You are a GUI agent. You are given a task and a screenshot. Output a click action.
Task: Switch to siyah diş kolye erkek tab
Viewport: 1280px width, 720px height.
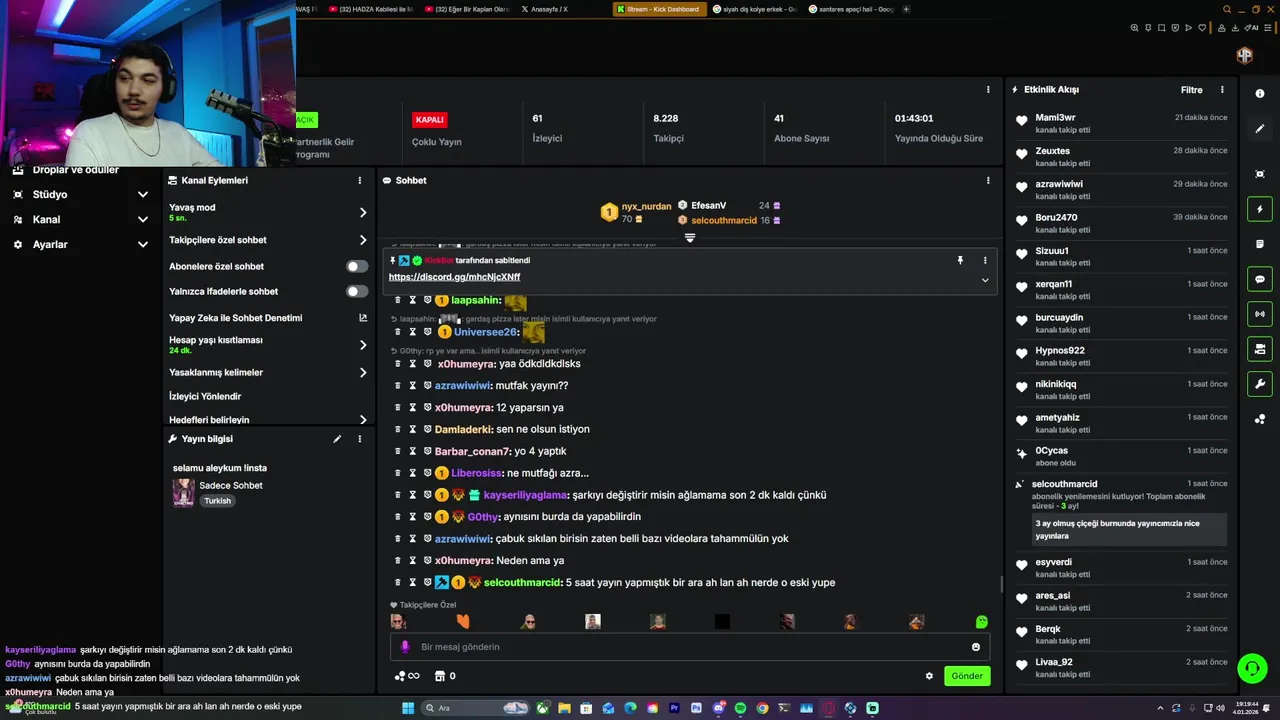click(x=758, y=9)
